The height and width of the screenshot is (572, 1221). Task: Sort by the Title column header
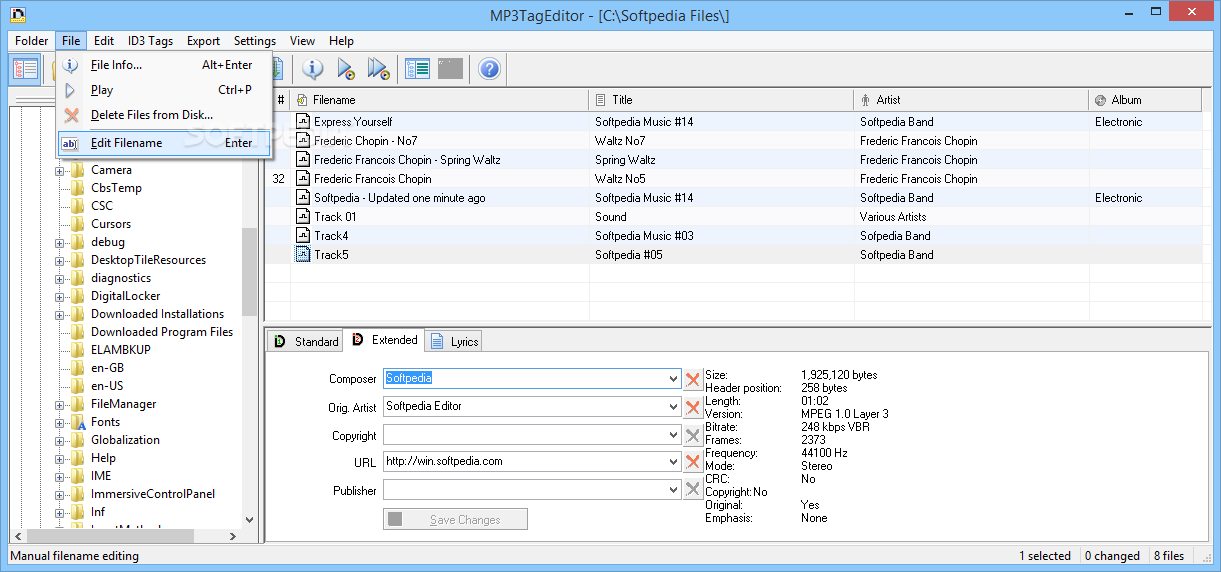(x=721, y=100)
